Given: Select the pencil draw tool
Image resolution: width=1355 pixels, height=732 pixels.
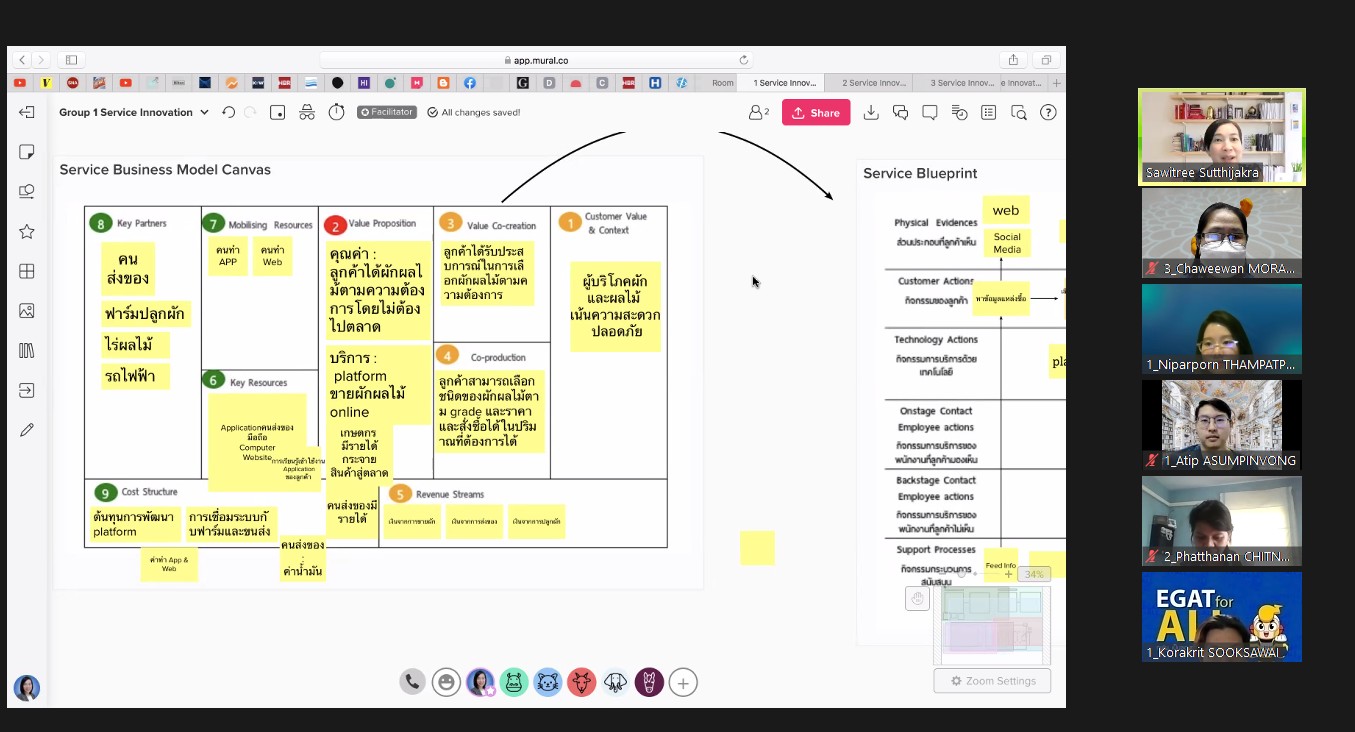Looking at the screenshot, I should click(x=27, y=430).
